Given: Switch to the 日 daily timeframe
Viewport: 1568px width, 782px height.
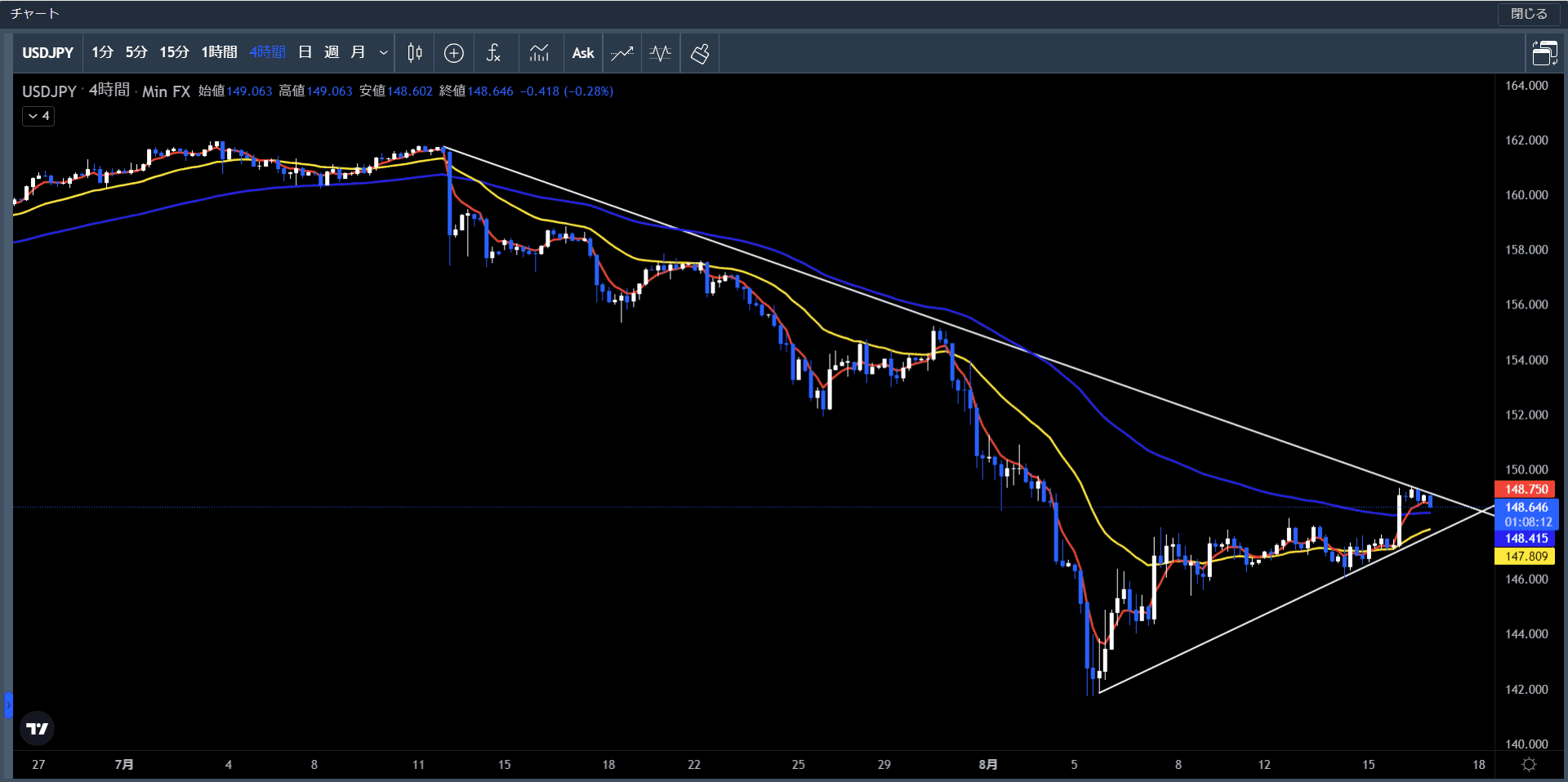Looking at the screenshot, I should (x=305, y=53).
